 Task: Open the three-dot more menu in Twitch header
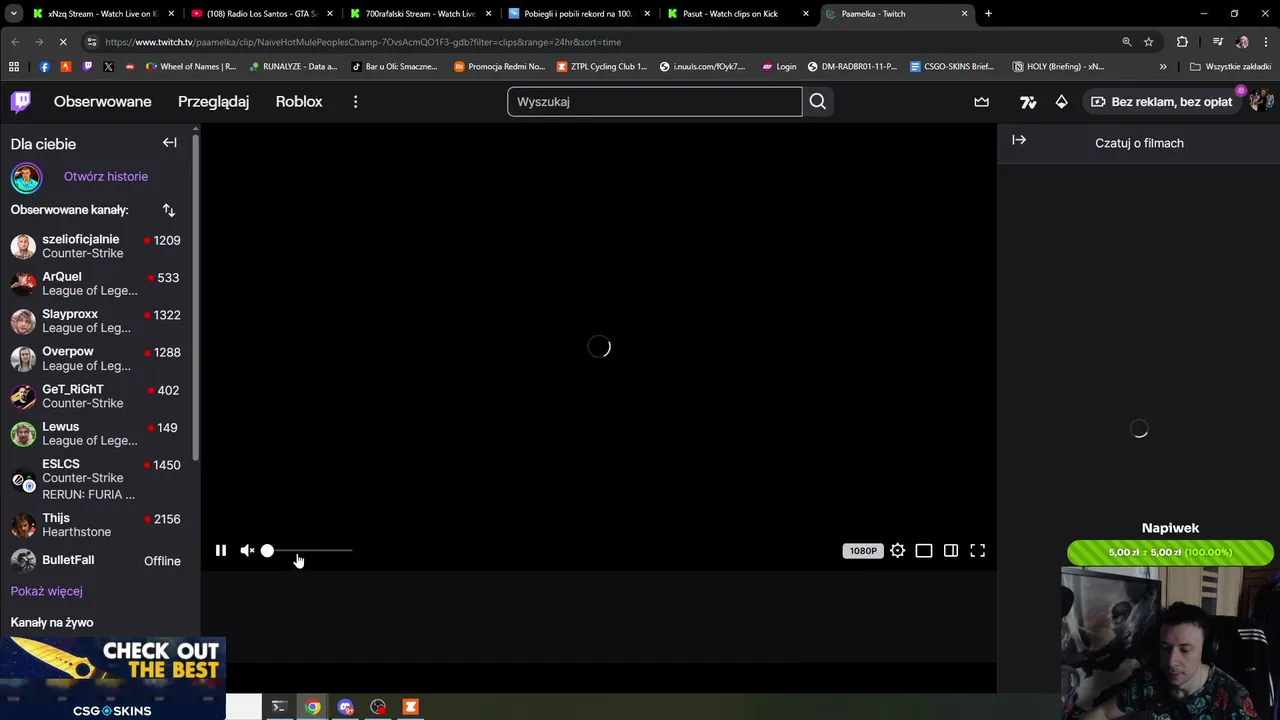click(x=355, y=101)
